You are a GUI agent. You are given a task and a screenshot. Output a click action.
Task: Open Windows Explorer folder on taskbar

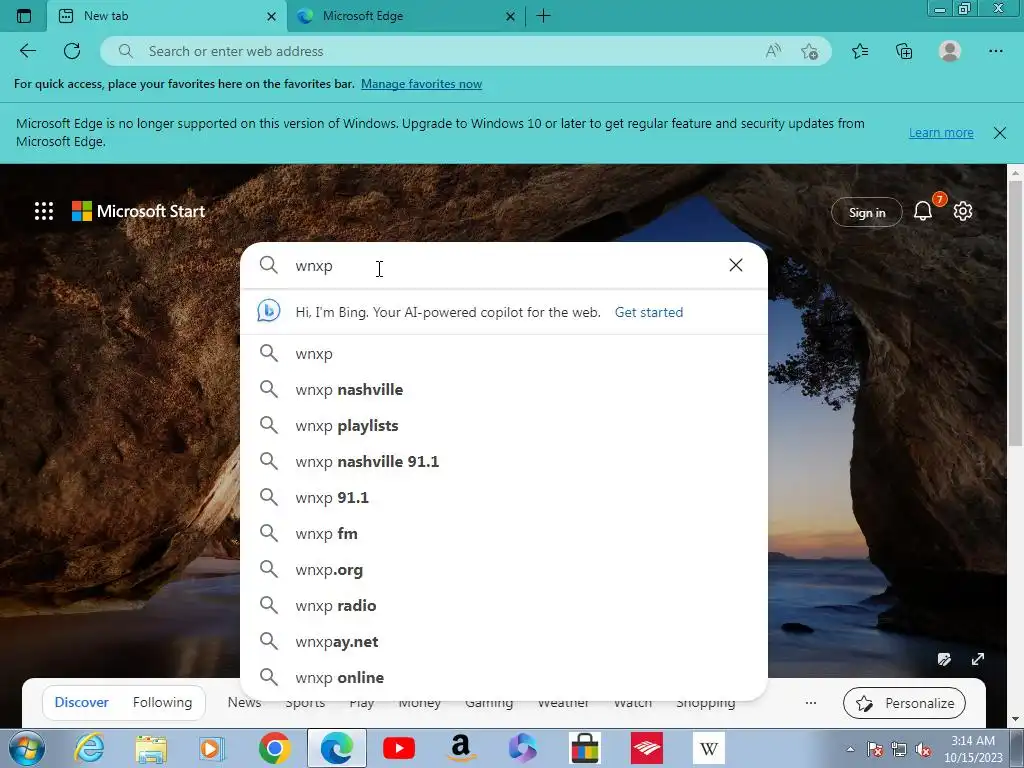(x=151, y=748)
